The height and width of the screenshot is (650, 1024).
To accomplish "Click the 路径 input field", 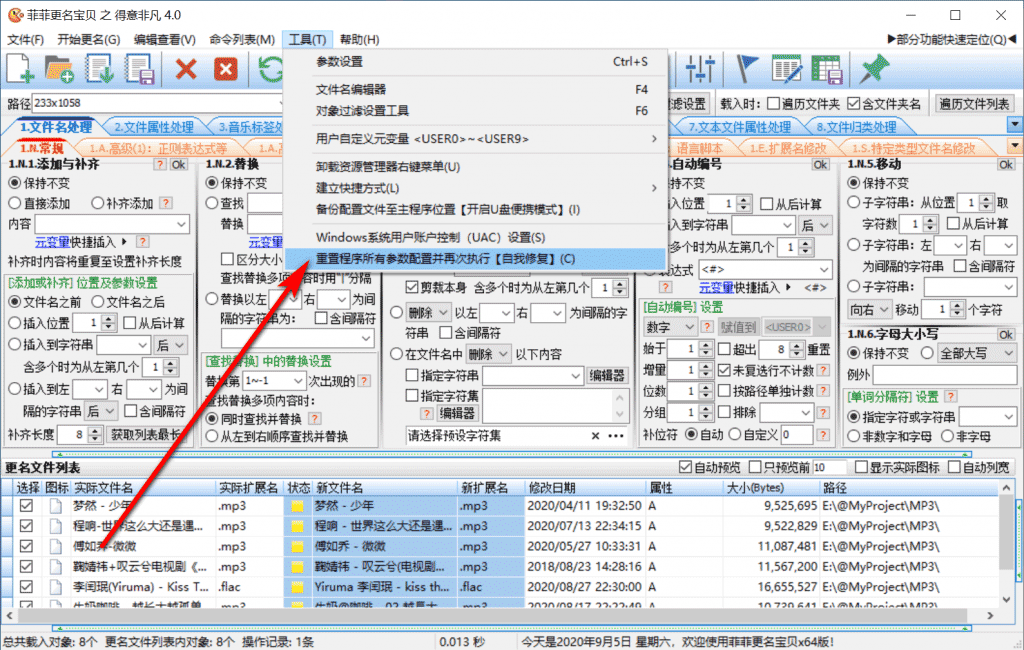I will pos(156,103).
